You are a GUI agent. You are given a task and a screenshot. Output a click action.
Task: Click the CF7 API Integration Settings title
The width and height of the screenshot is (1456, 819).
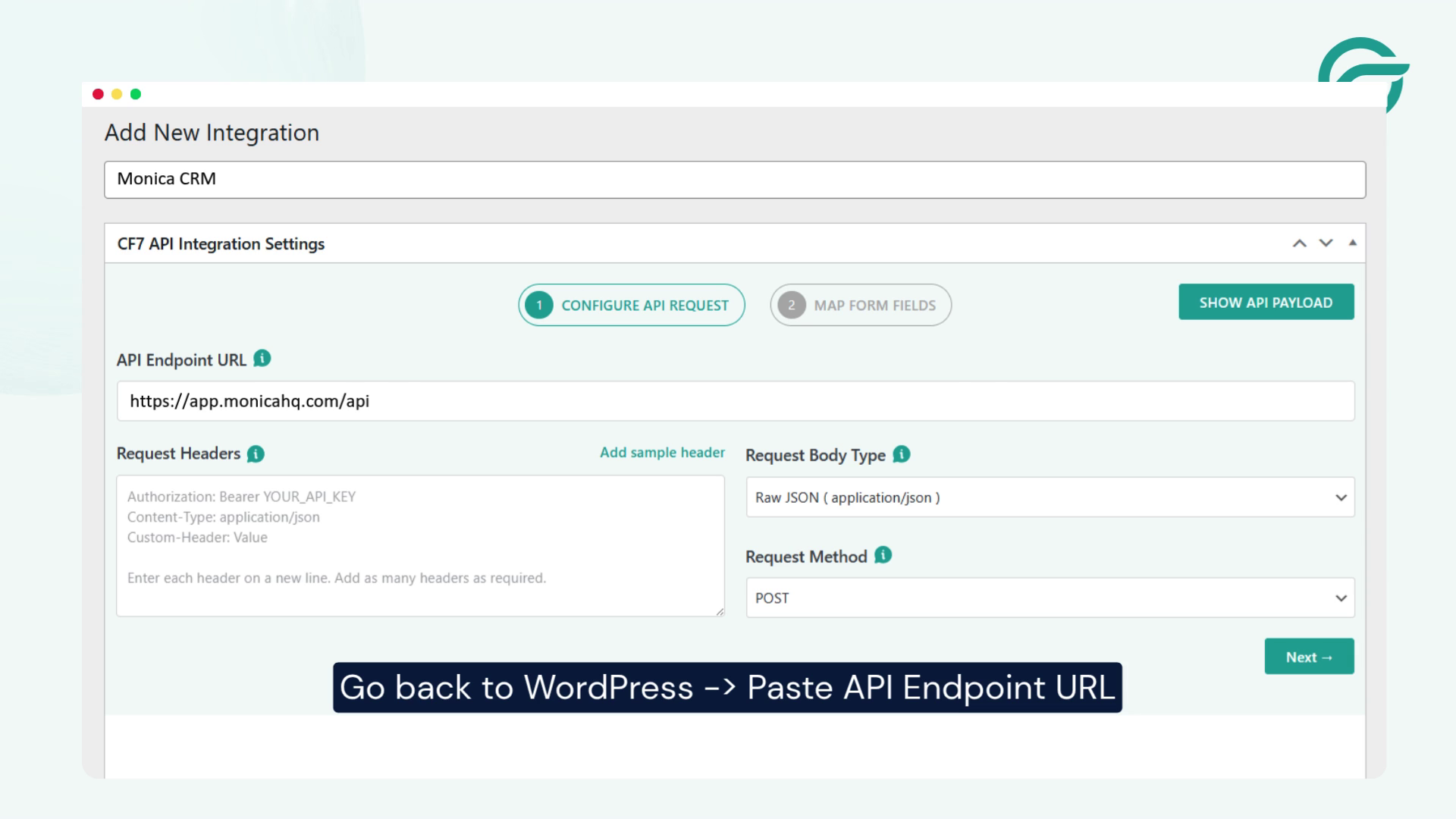click(x=221, y=243)
